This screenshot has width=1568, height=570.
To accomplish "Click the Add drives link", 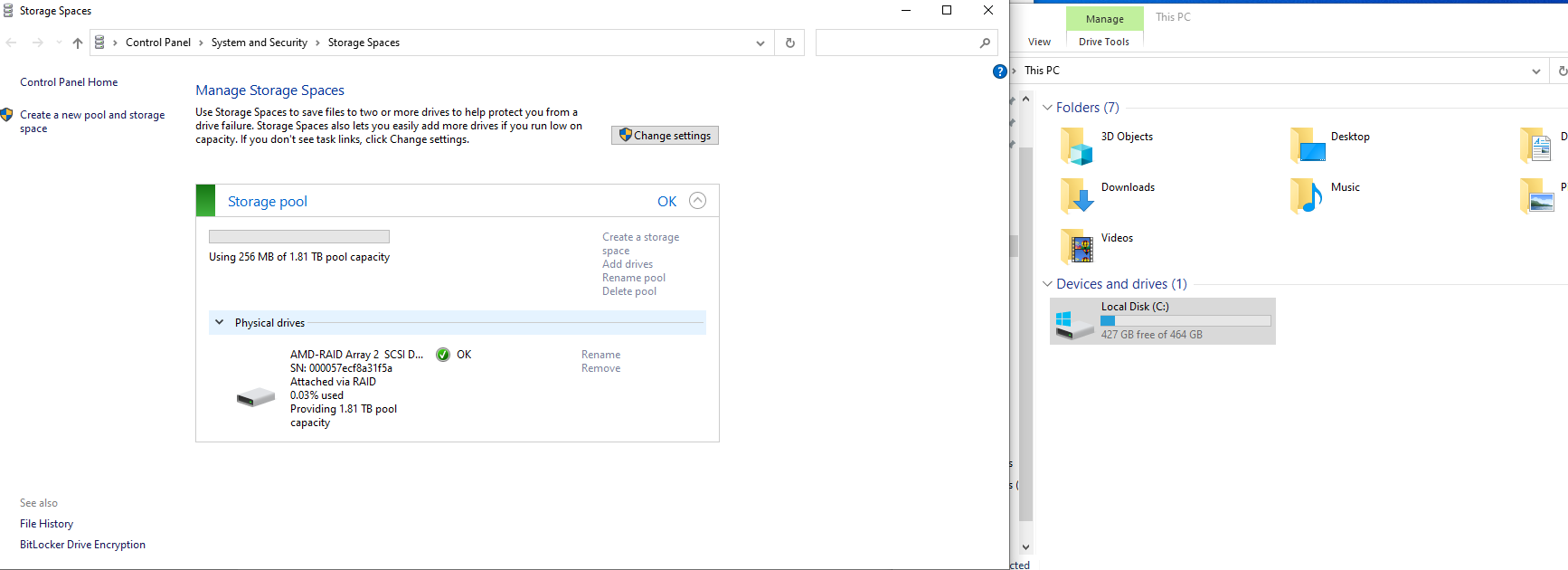I will (x=628, y=264).
